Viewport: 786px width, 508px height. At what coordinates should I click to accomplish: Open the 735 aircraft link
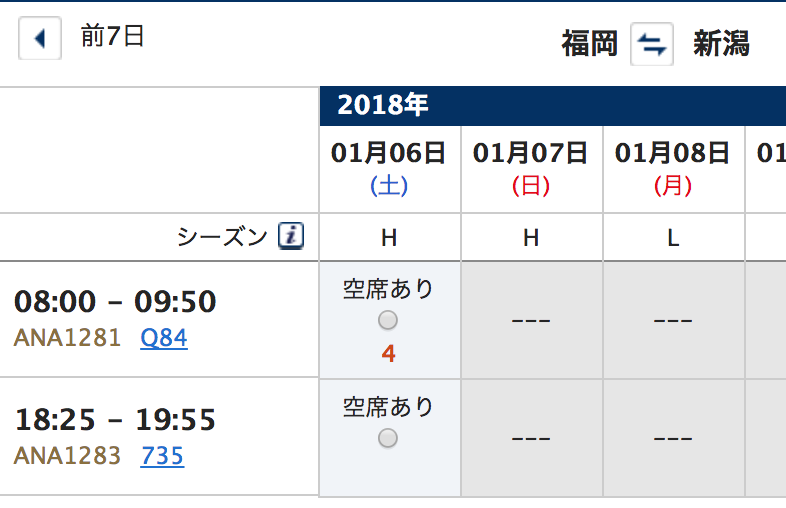coord(162,456)
